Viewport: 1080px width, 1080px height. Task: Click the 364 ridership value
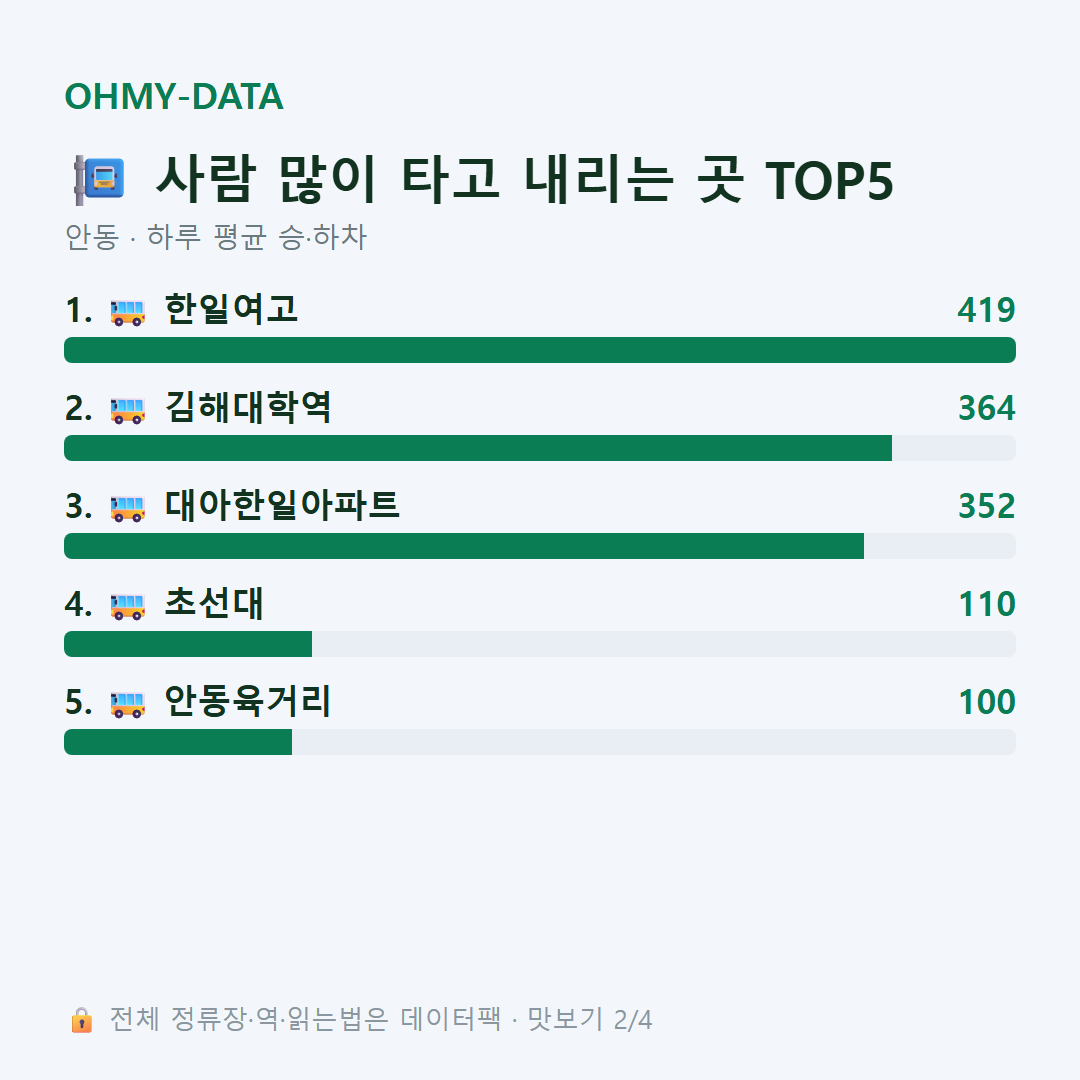tap(986, 408)
